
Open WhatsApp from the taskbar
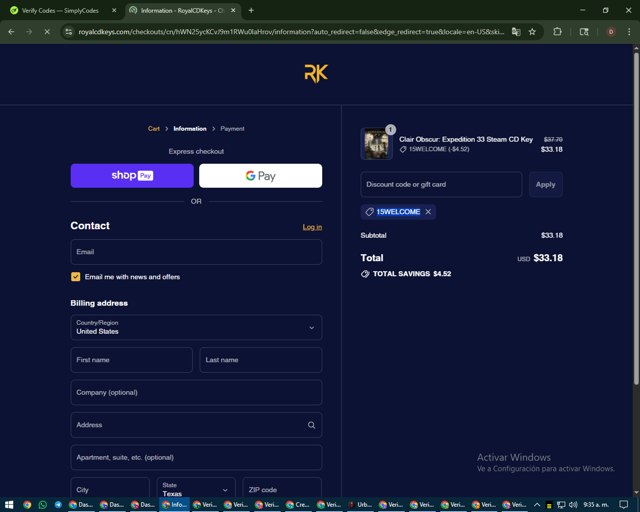(42, 505)
